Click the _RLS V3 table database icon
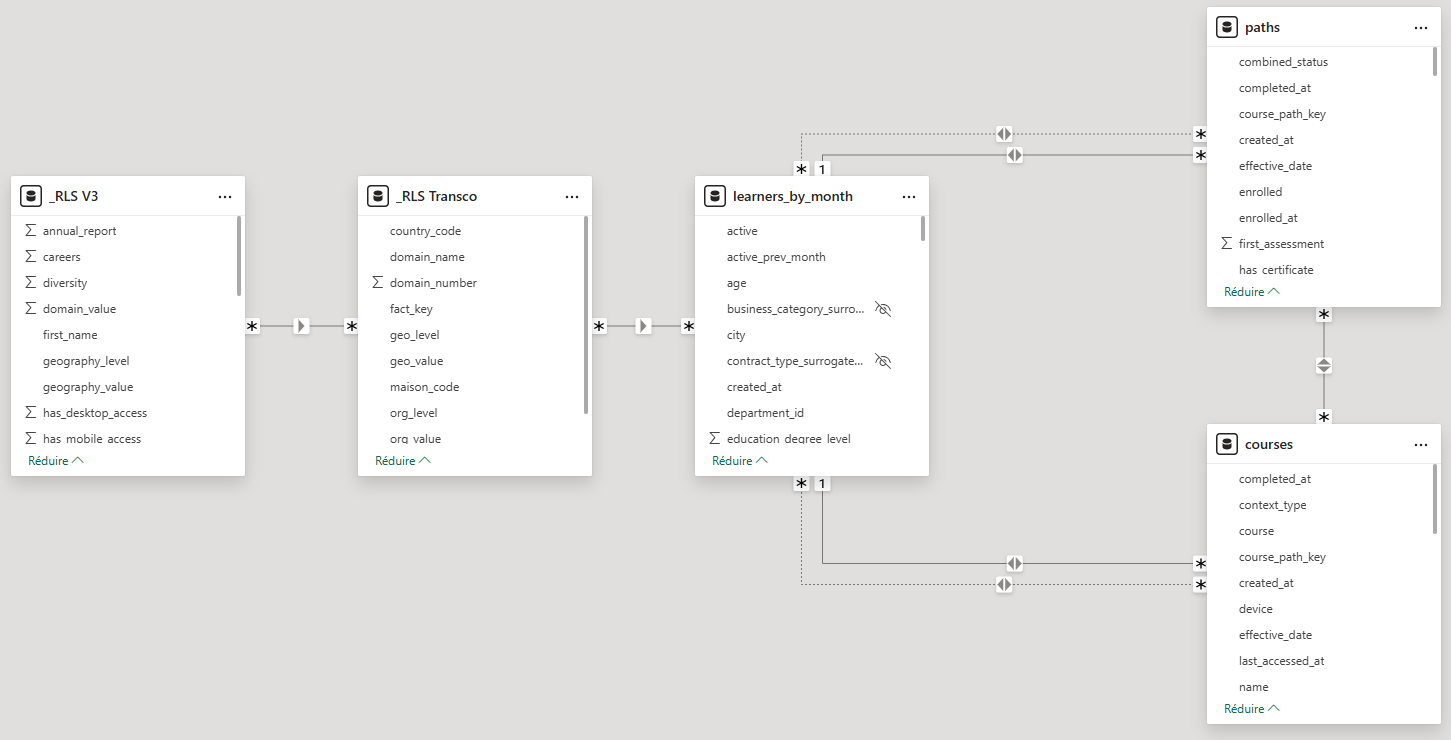The height and width of the screenshot is (740, 1451). 30,196
